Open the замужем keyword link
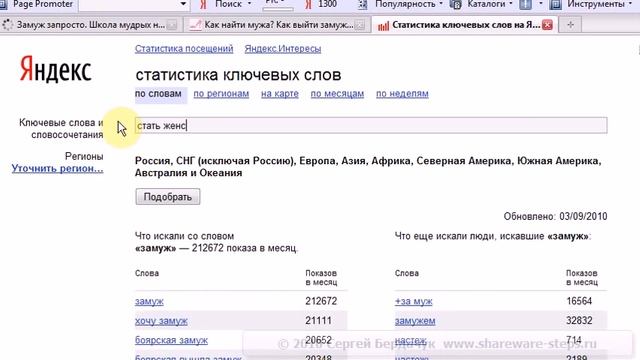The image size is (640, 360). point(415,321)
